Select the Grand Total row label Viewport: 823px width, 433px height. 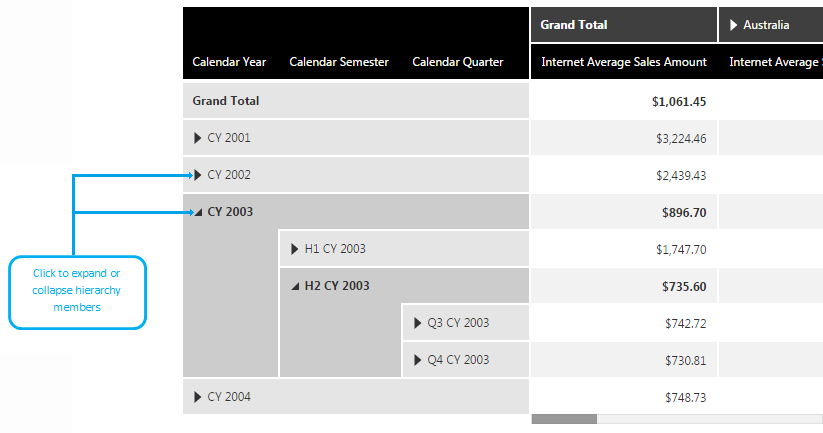pos(226,101)
